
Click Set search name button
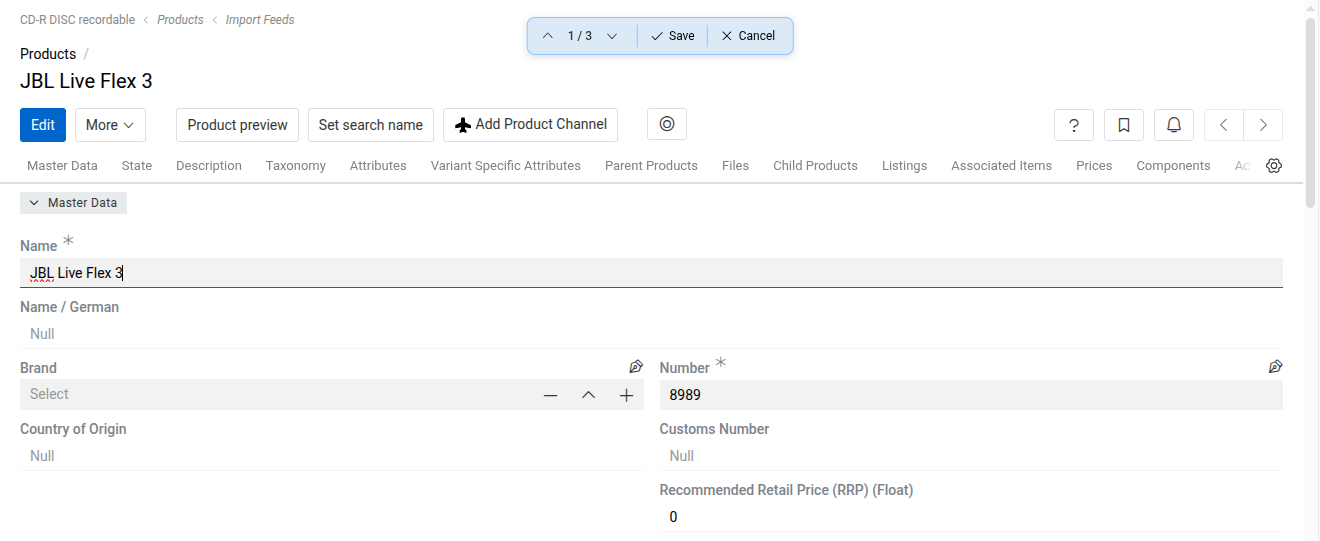pos(371,125)
